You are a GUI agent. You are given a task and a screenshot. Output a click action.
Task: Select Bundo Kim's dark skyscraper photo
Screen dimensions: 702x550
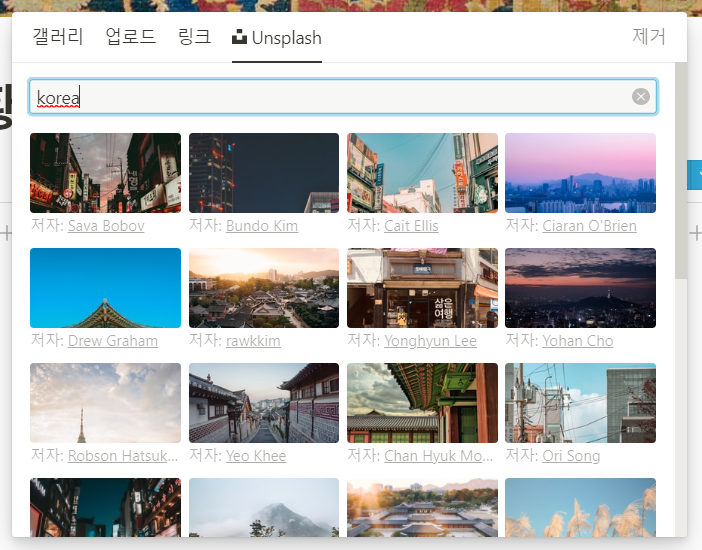click(x=264, y=173)
